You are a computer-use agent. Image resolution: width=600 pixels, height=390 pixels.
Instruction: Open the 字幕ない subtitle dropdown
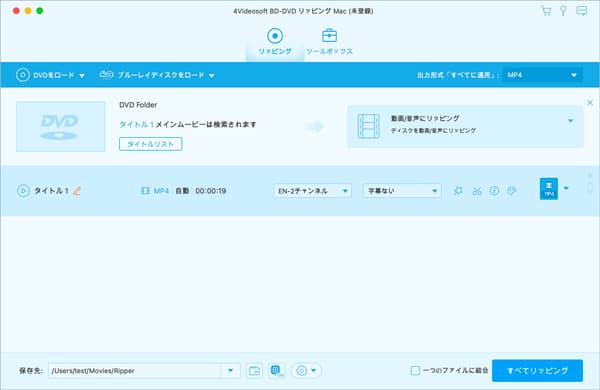(402, 191)
